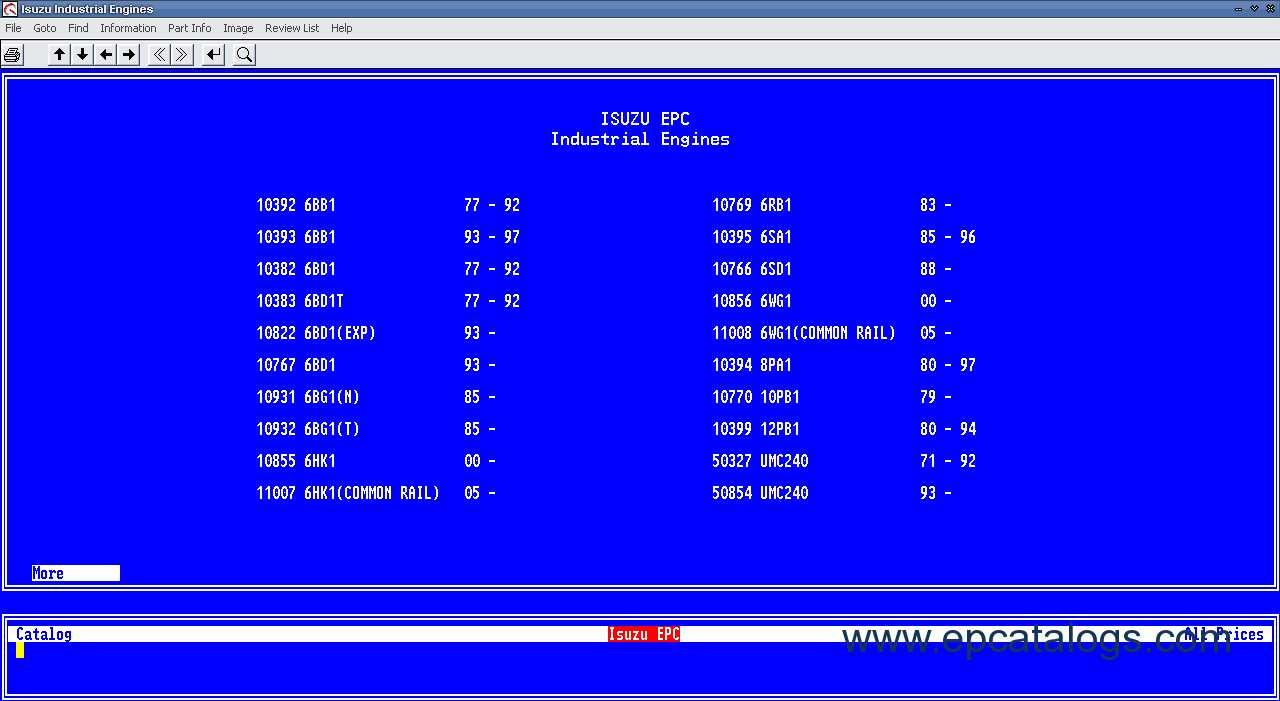
Task: Select catalog 50854 UMC240
Action: pyautogui.click(x=832, y=493)
